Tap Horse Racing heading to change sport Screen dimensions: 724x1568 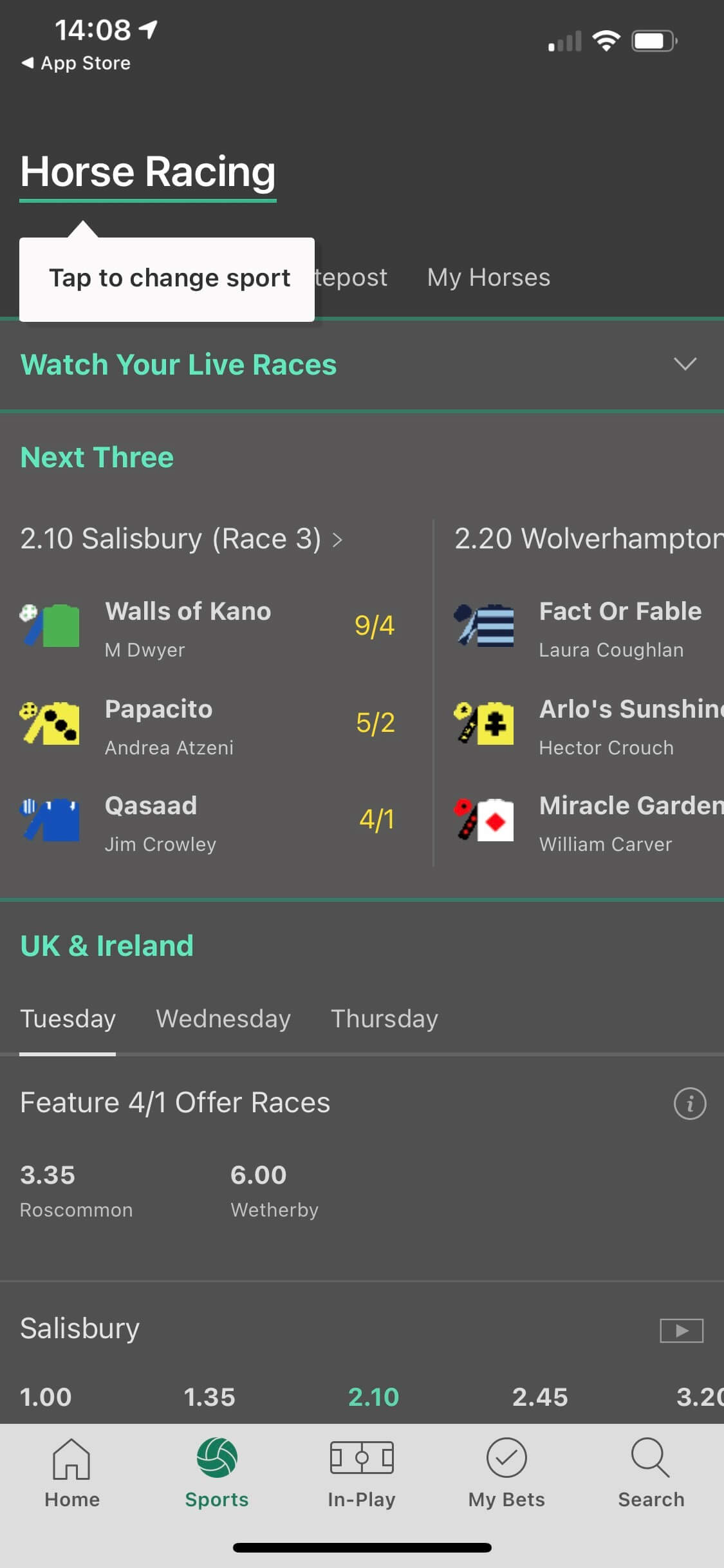(x=147, y=171)
